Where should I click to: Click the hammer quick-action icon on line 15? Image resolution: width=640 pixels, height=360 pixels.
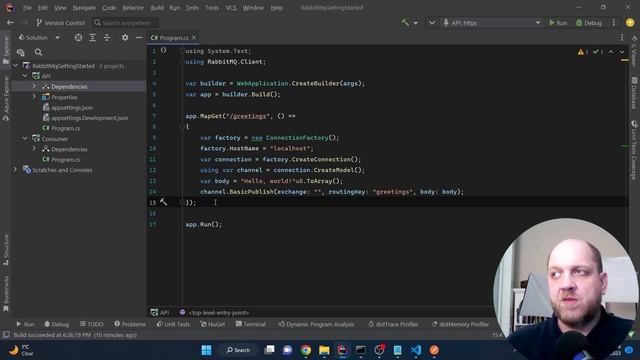tap(163, 202)
